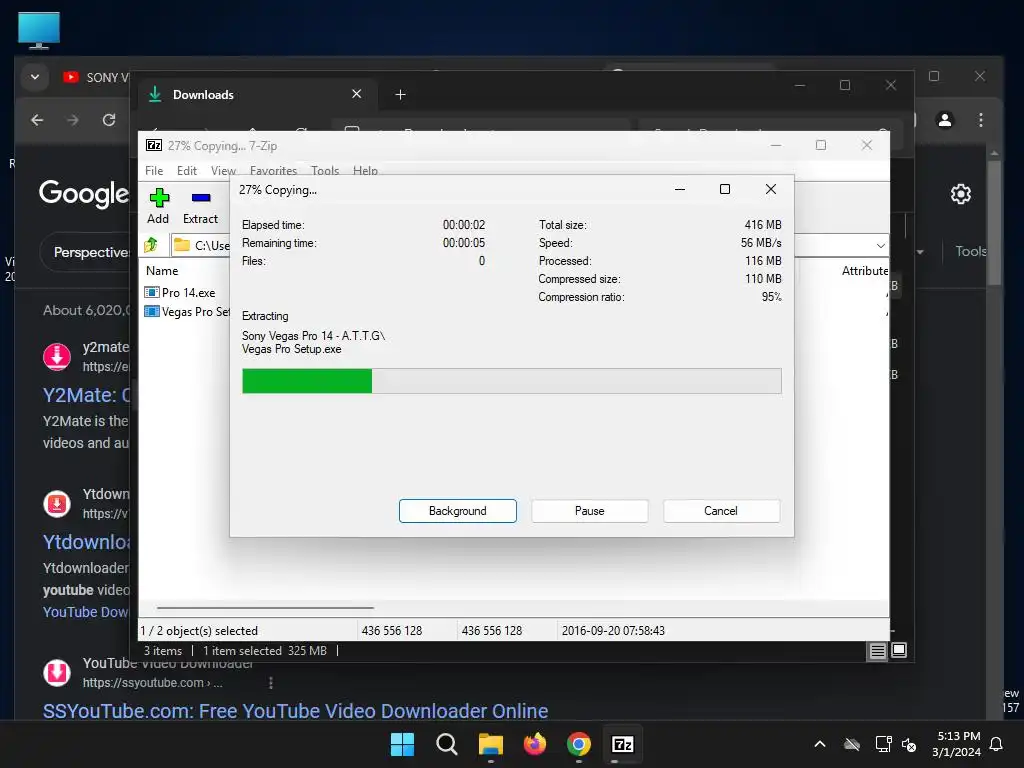Cancel the extraction
Viewport: 1024px width, 768px height.
pyautogui.click(x=721, y=511)
